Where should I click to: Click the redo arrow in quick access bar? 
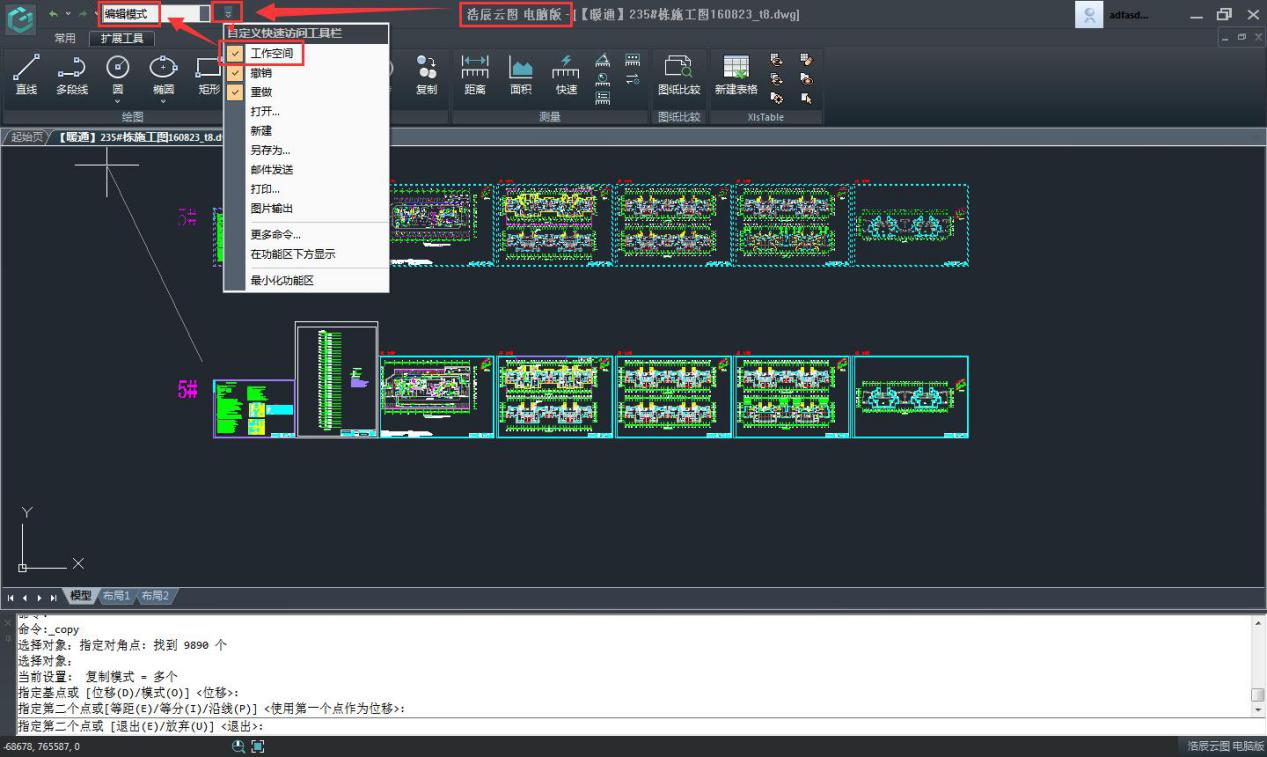coord(82,14)
